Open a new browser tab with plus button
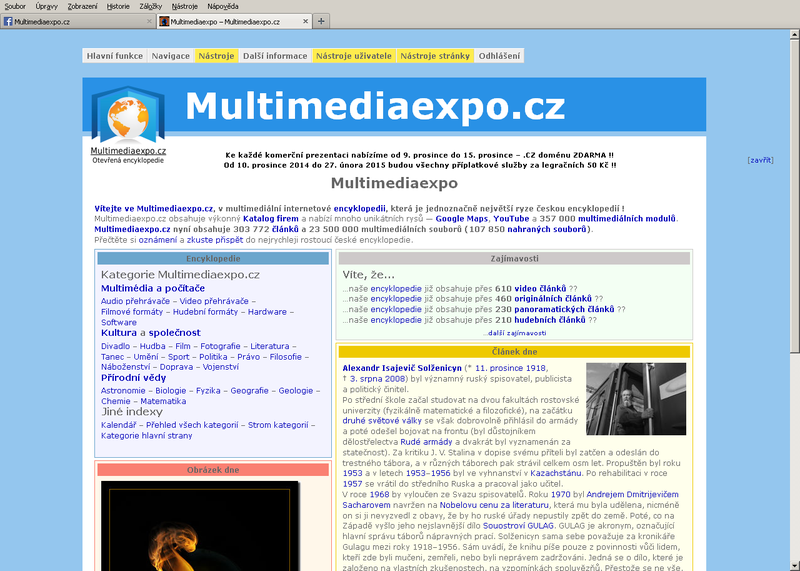The width and height of the screenshot is (800, 571). point(321,21)
